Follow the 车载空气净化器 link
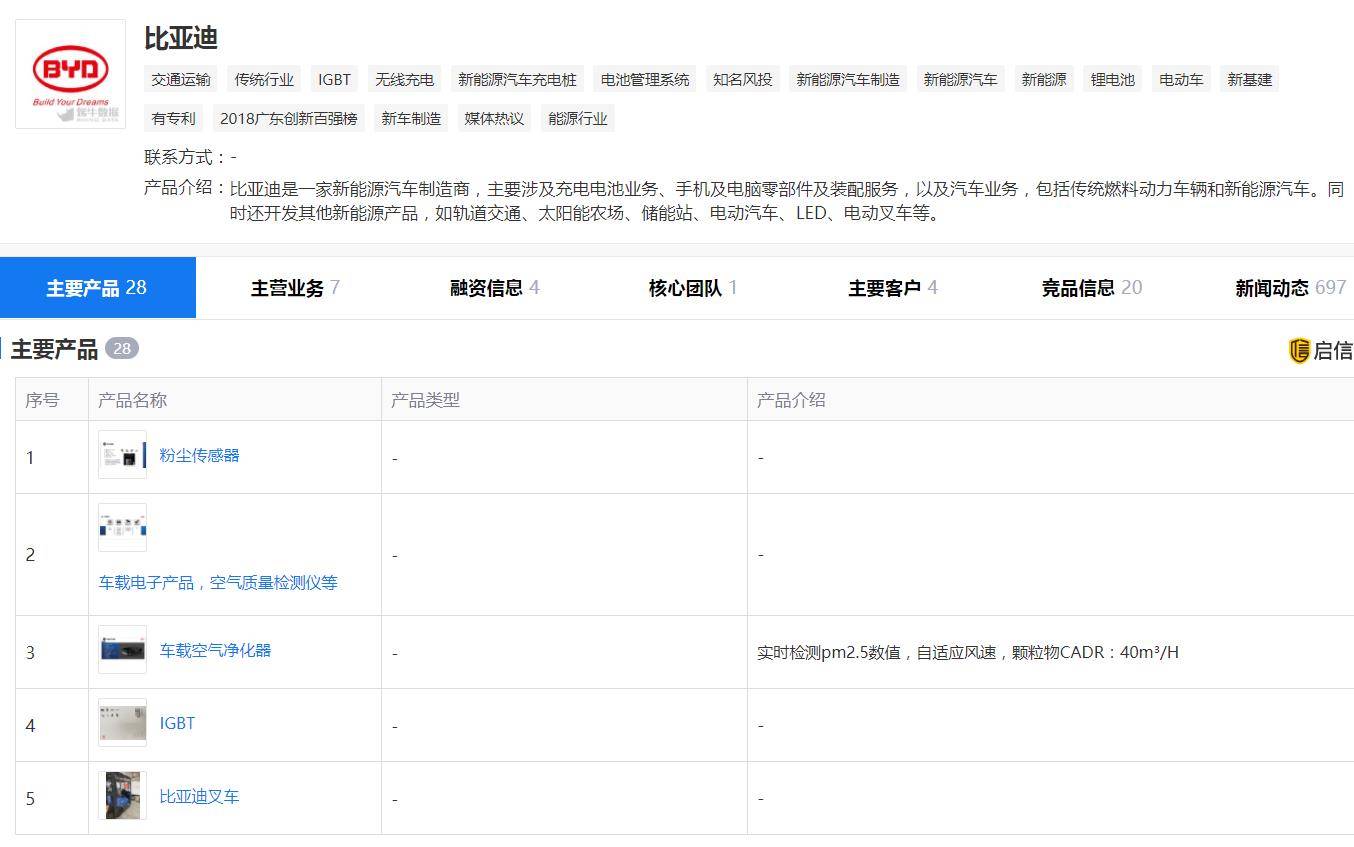This screenshot has width=1354, height=847. 215,650
